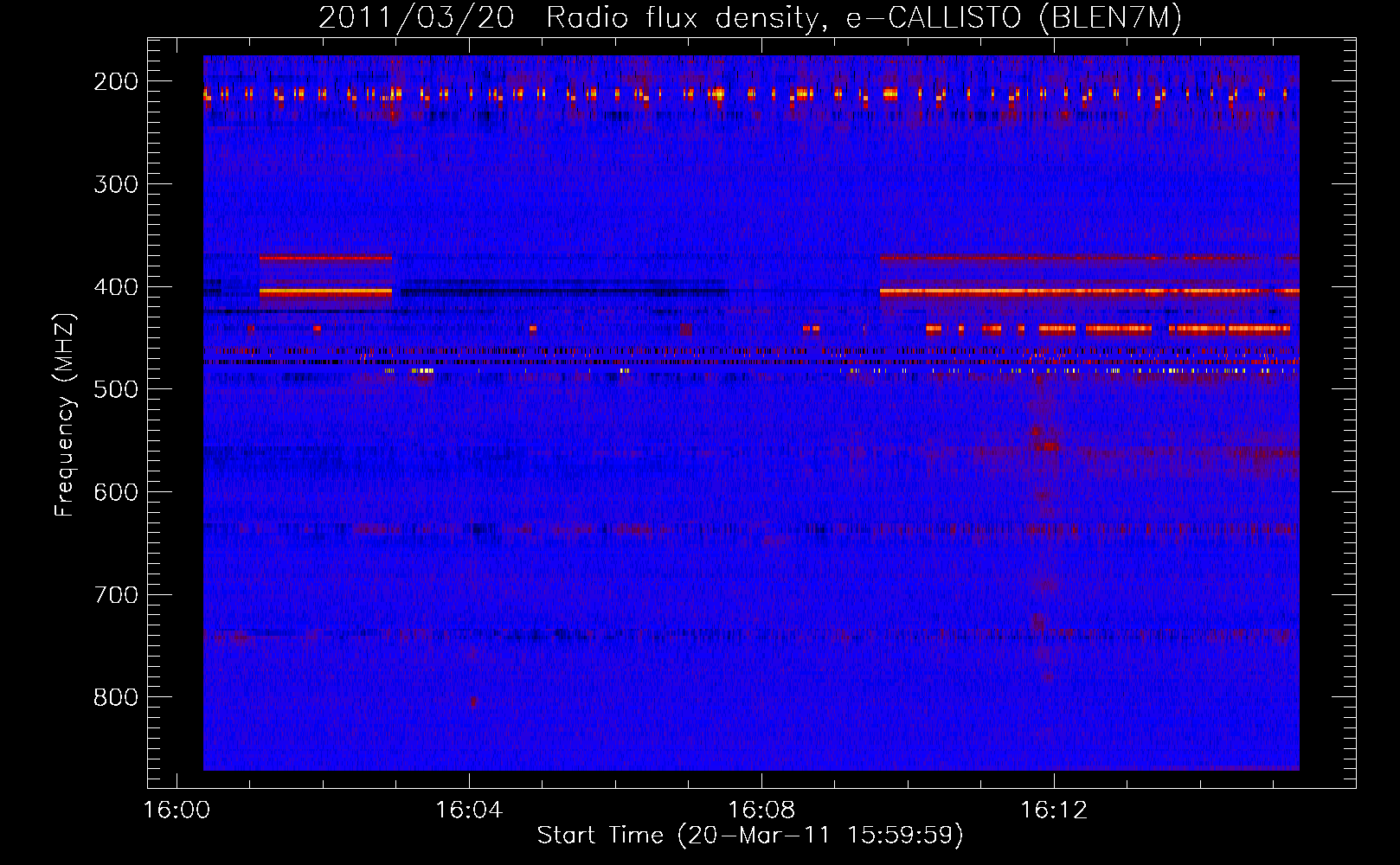Click the bright 405 MHz band near 16:02
Screen dimensions: 1400x865
point(325,292)
